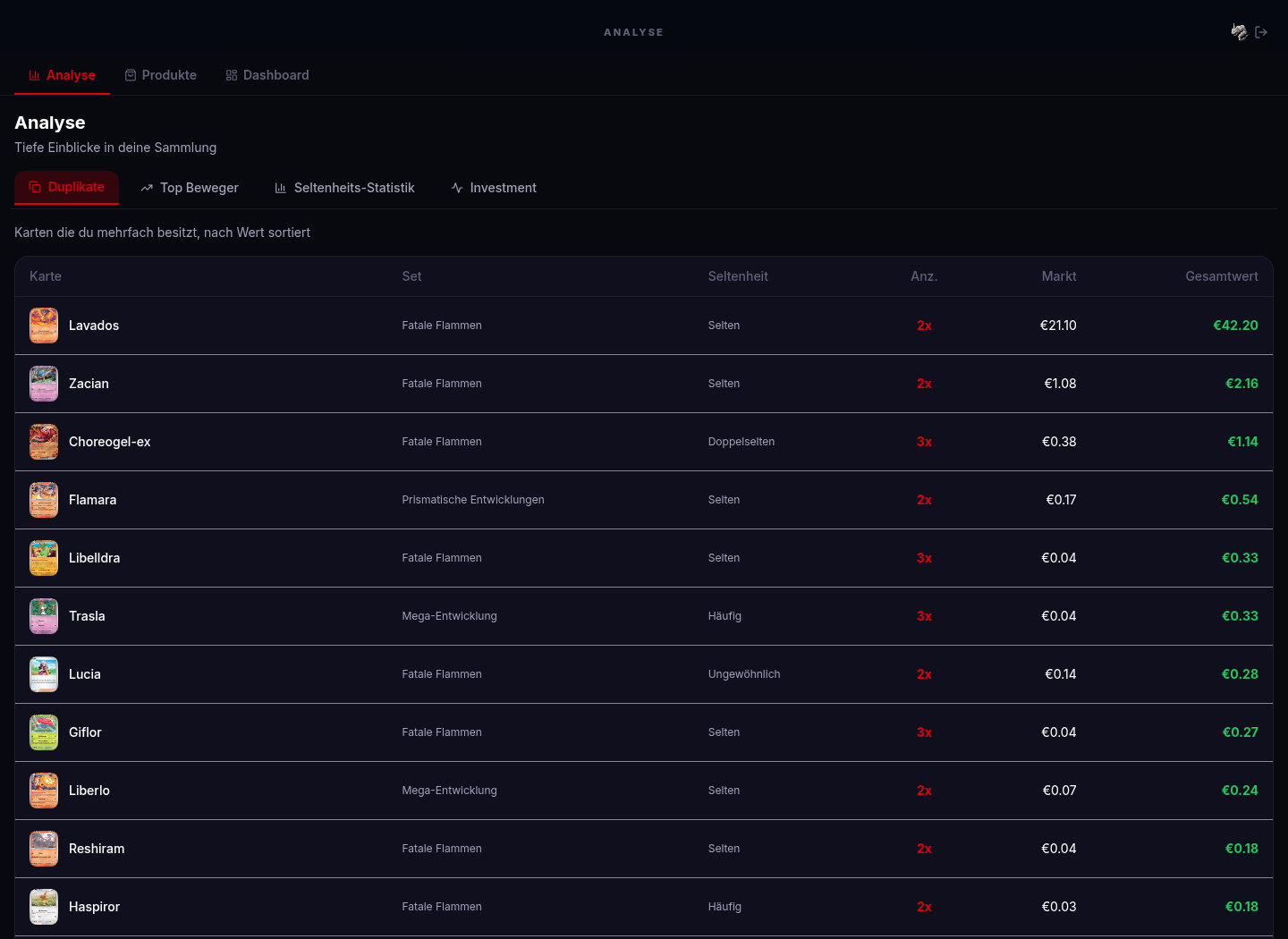Click the Set column header
This screenshot has width=1288, height=939.
[411, 276]
